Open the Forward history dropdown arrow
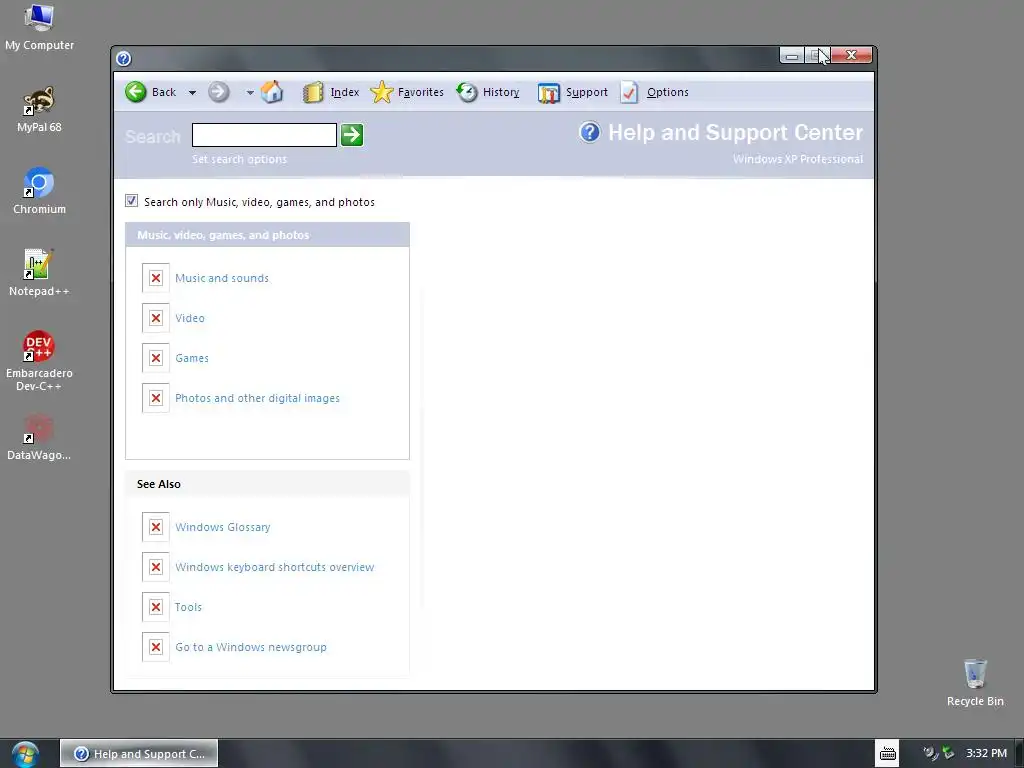The width and height of the screenshot is (1024, 768). coord(249,93)
